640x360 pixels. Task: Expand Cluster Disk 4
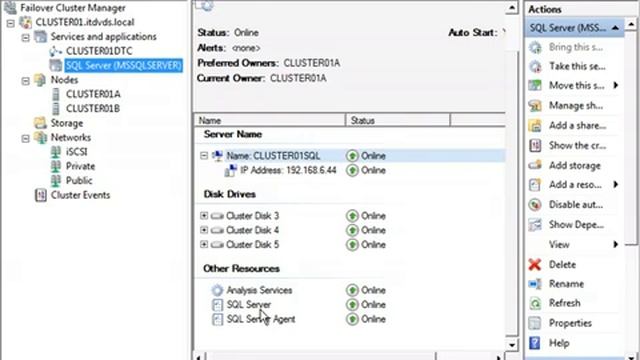(x=204, y=230)
